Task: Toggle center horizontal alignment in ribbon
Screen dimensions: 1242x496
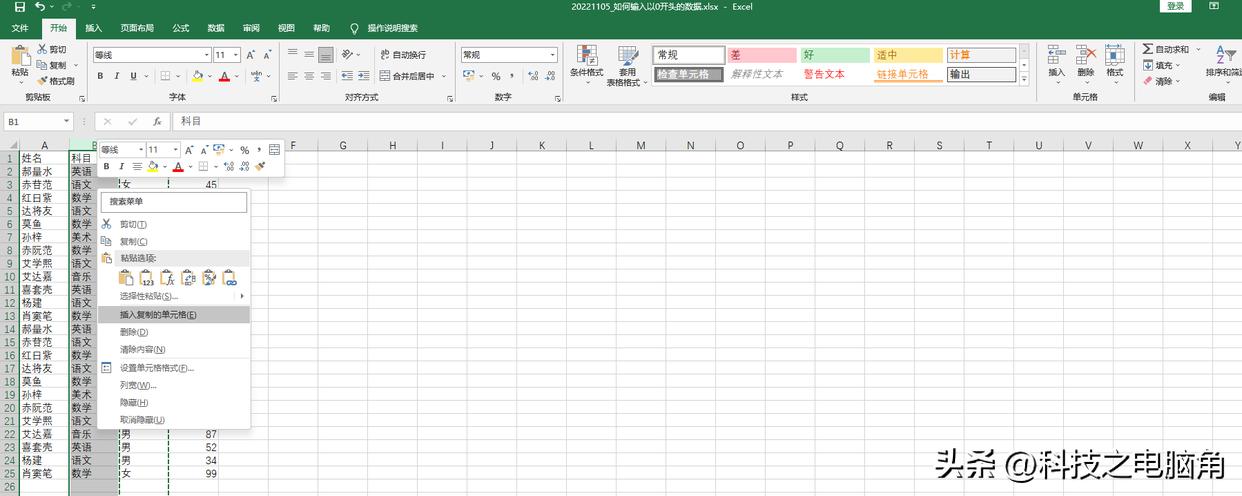Action: pos(309,76)
